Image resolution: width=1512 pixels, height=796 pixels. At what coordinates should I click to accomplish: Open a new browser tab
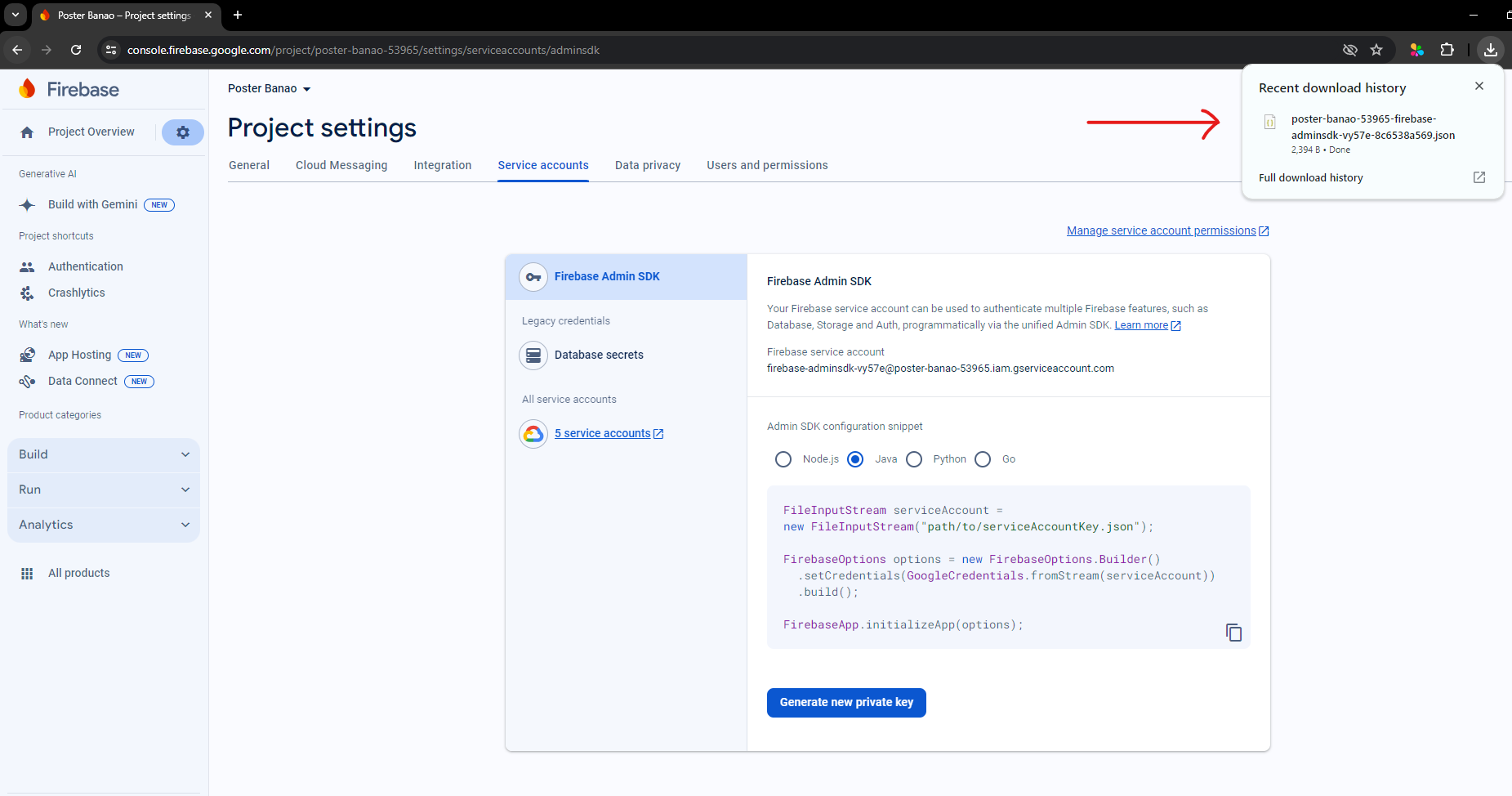point(238,15)
